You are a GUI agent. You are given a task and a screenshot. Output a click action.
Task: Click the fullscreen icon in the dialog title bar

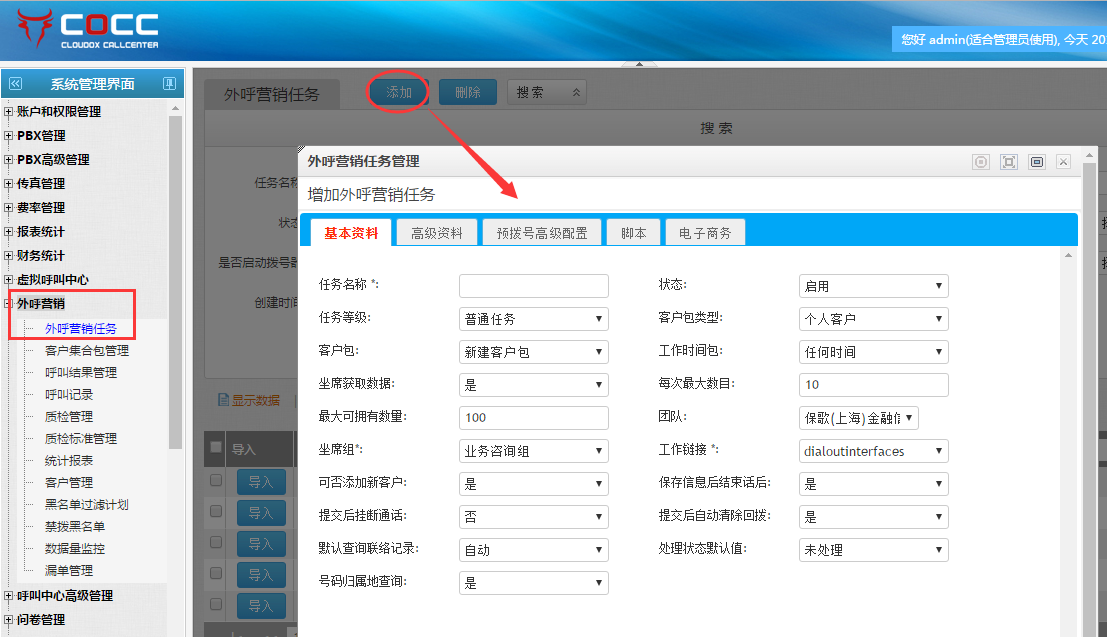tap(1009, 162)
